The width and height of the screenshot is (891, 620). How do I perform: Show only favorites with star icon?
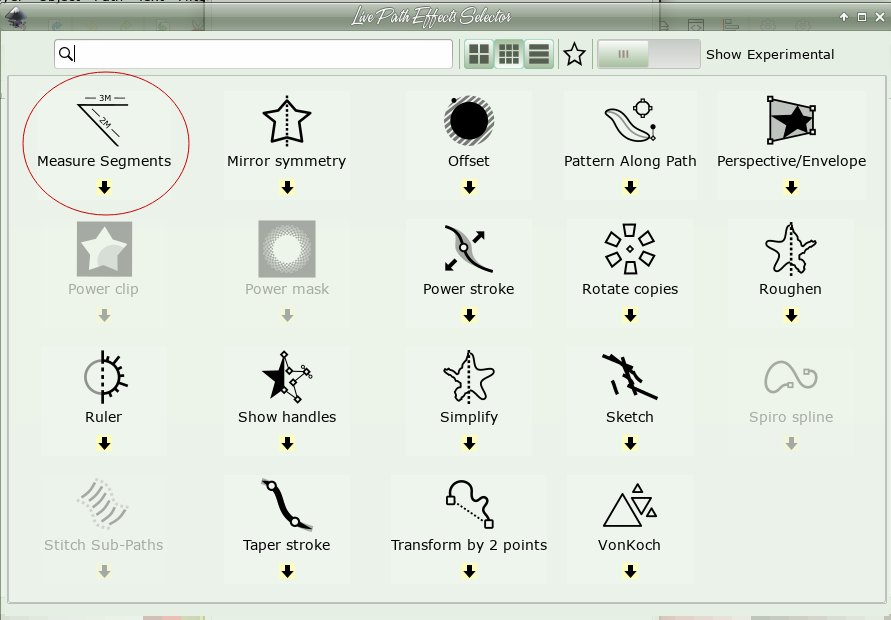[574, 55]
